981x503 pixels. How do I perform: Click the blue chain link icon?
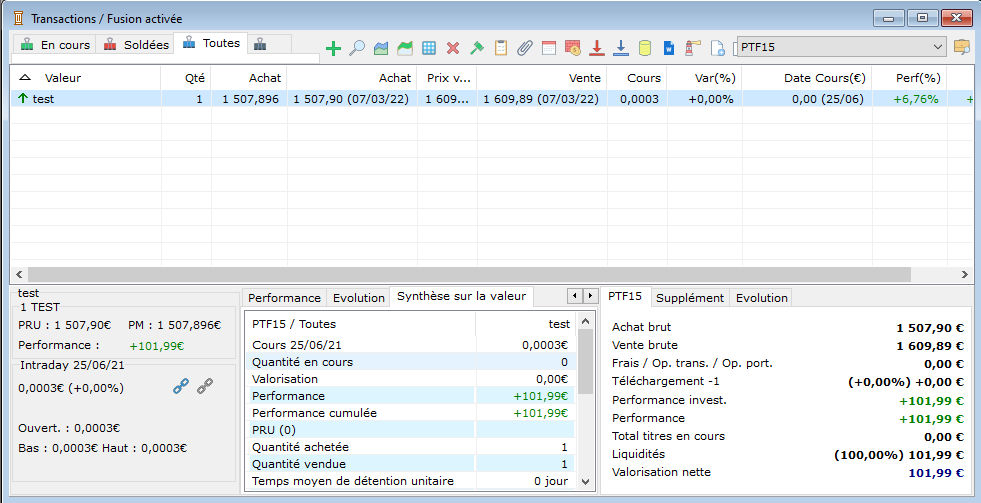(x=181, y=387)
